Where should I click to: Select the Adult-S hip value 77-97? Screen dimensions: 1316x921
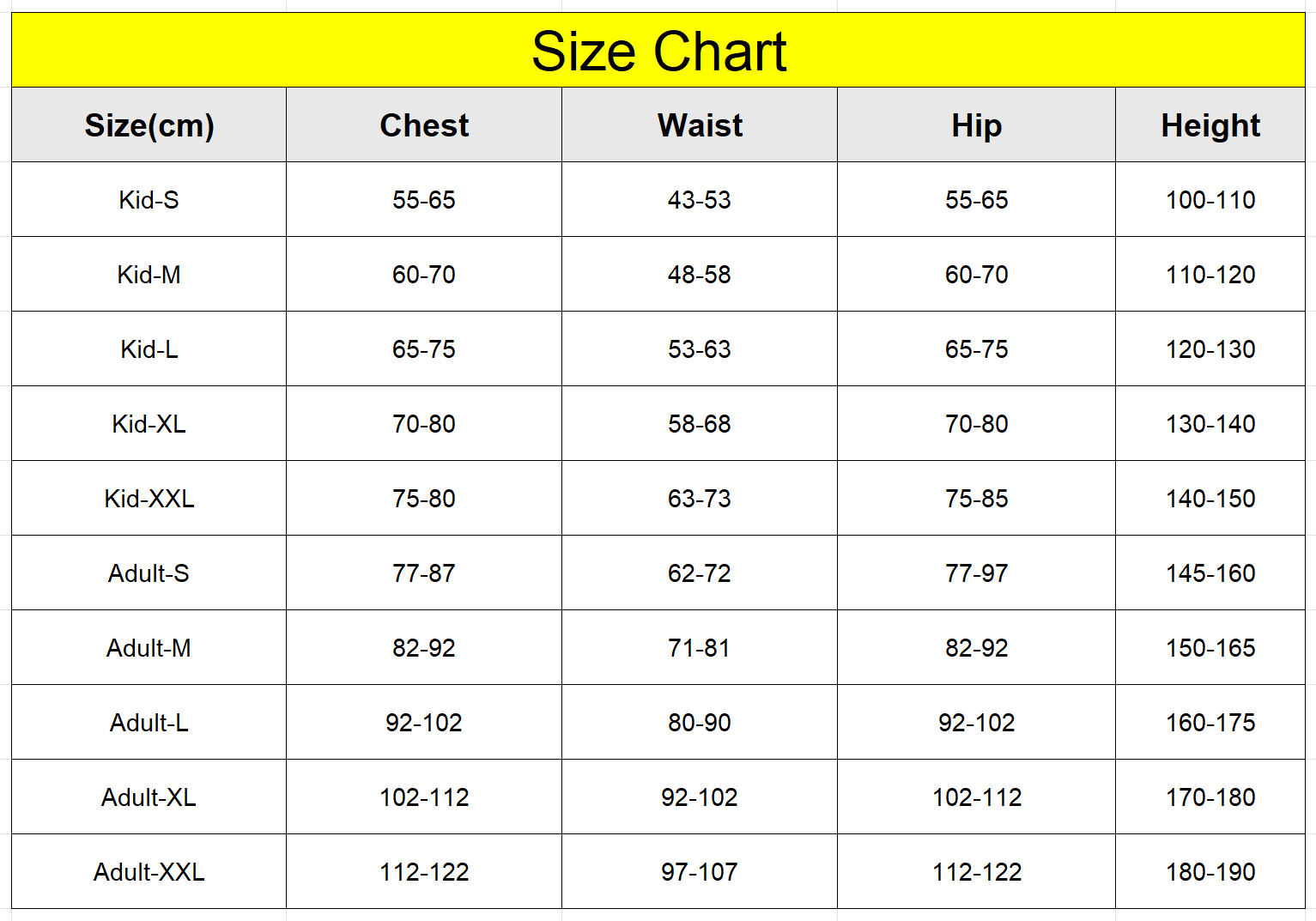[976, 573]
